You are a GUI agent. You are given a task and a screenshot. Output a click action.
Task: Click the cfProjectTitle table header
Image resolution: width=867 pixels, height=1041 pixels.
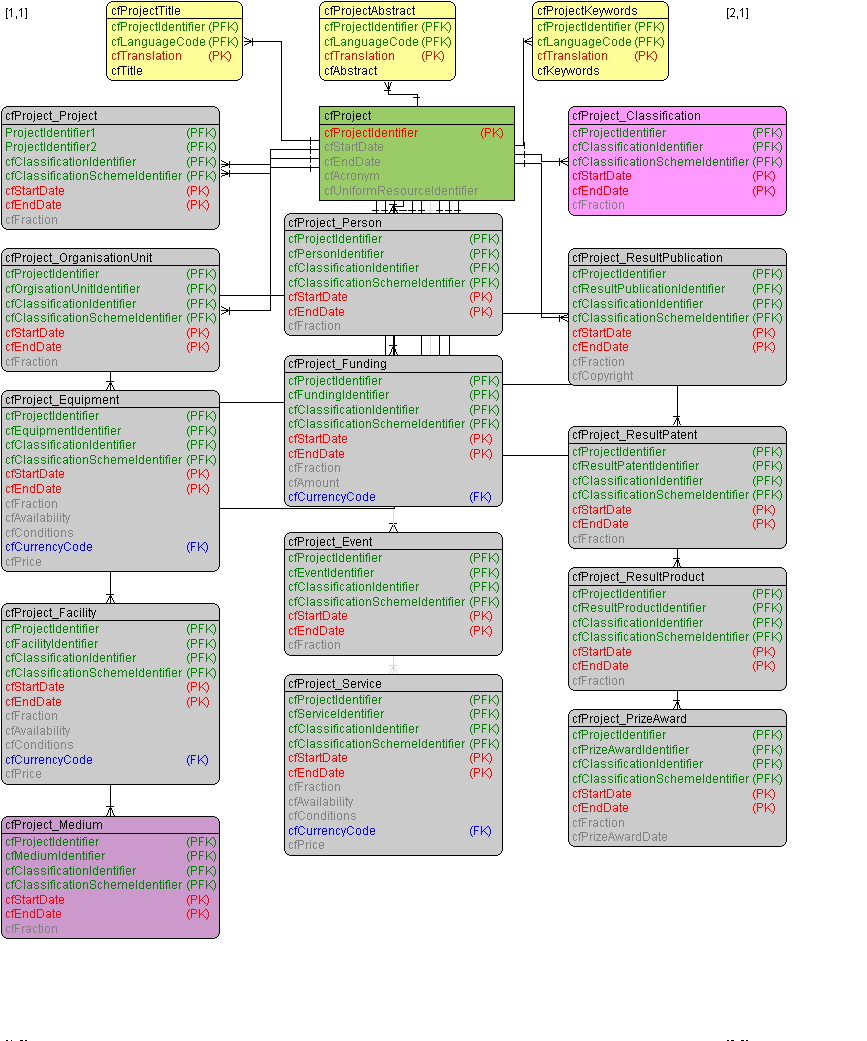(146, 11)
